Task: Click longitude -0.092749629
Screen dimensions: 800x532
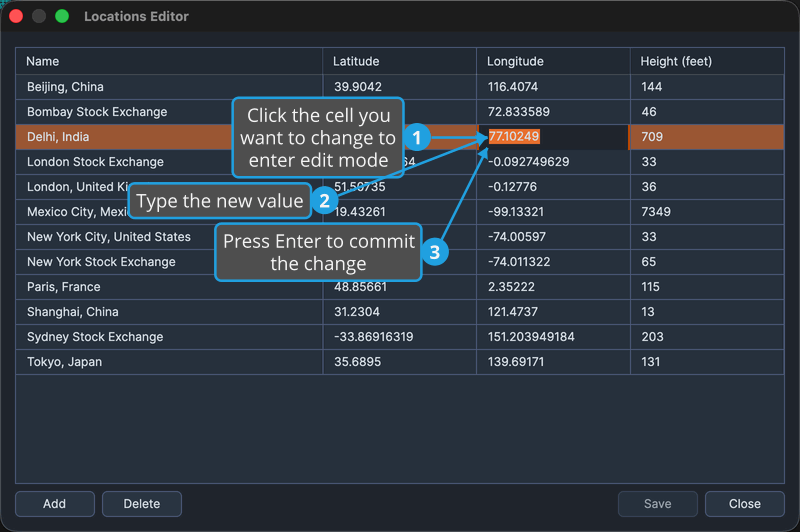Action: (553, 162)
